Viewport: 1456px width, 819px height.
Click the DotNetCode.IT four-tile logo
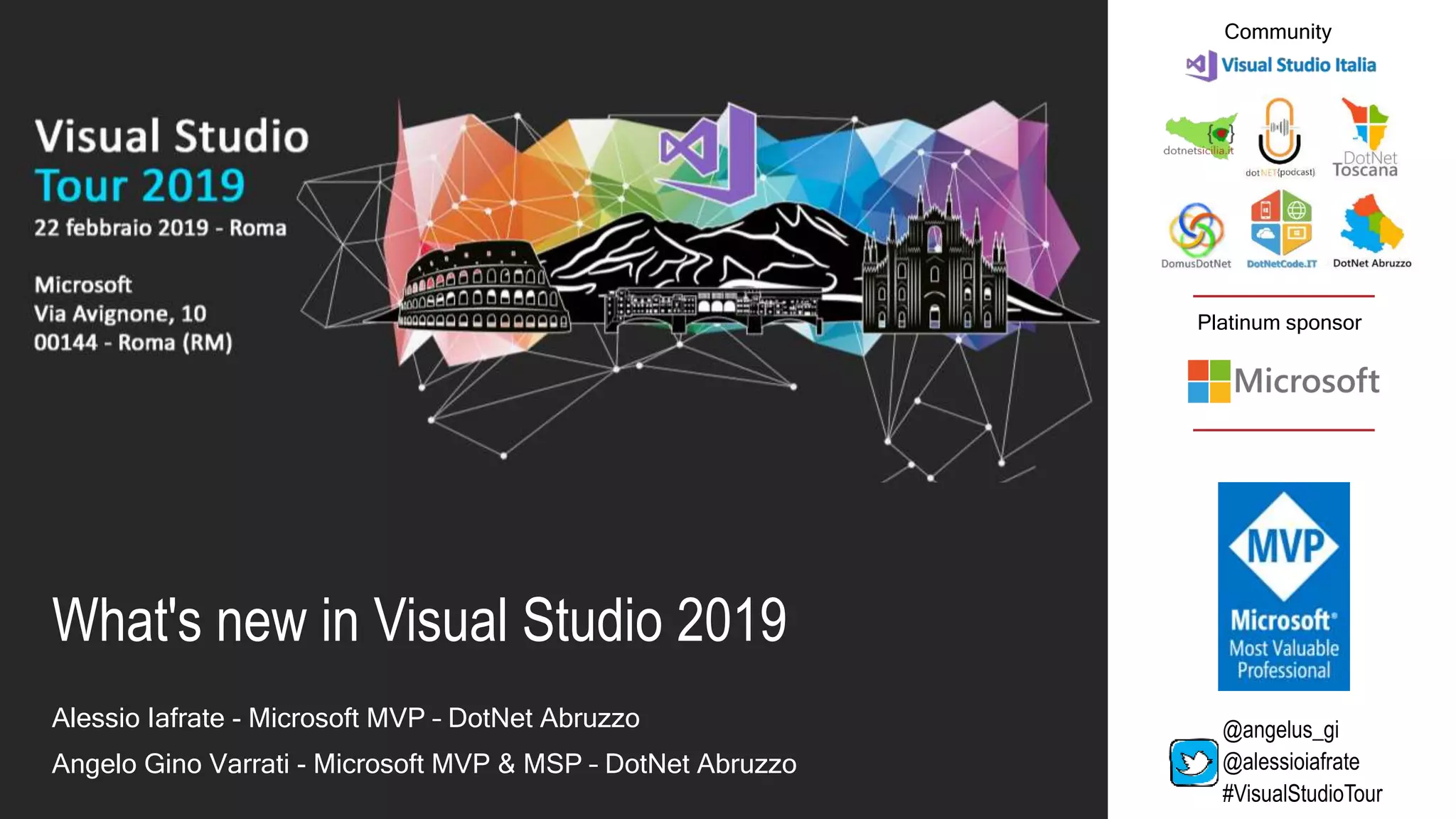tap(1281, 223)
